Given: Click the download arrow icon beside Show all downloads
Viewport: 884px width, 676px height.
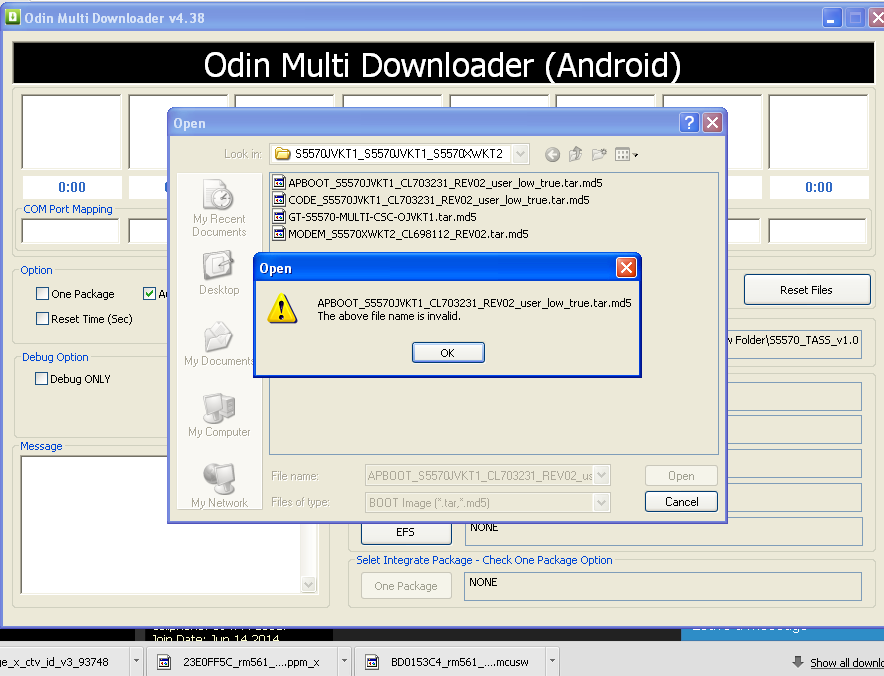Looking at the screenshot, I should coord(798,662).
